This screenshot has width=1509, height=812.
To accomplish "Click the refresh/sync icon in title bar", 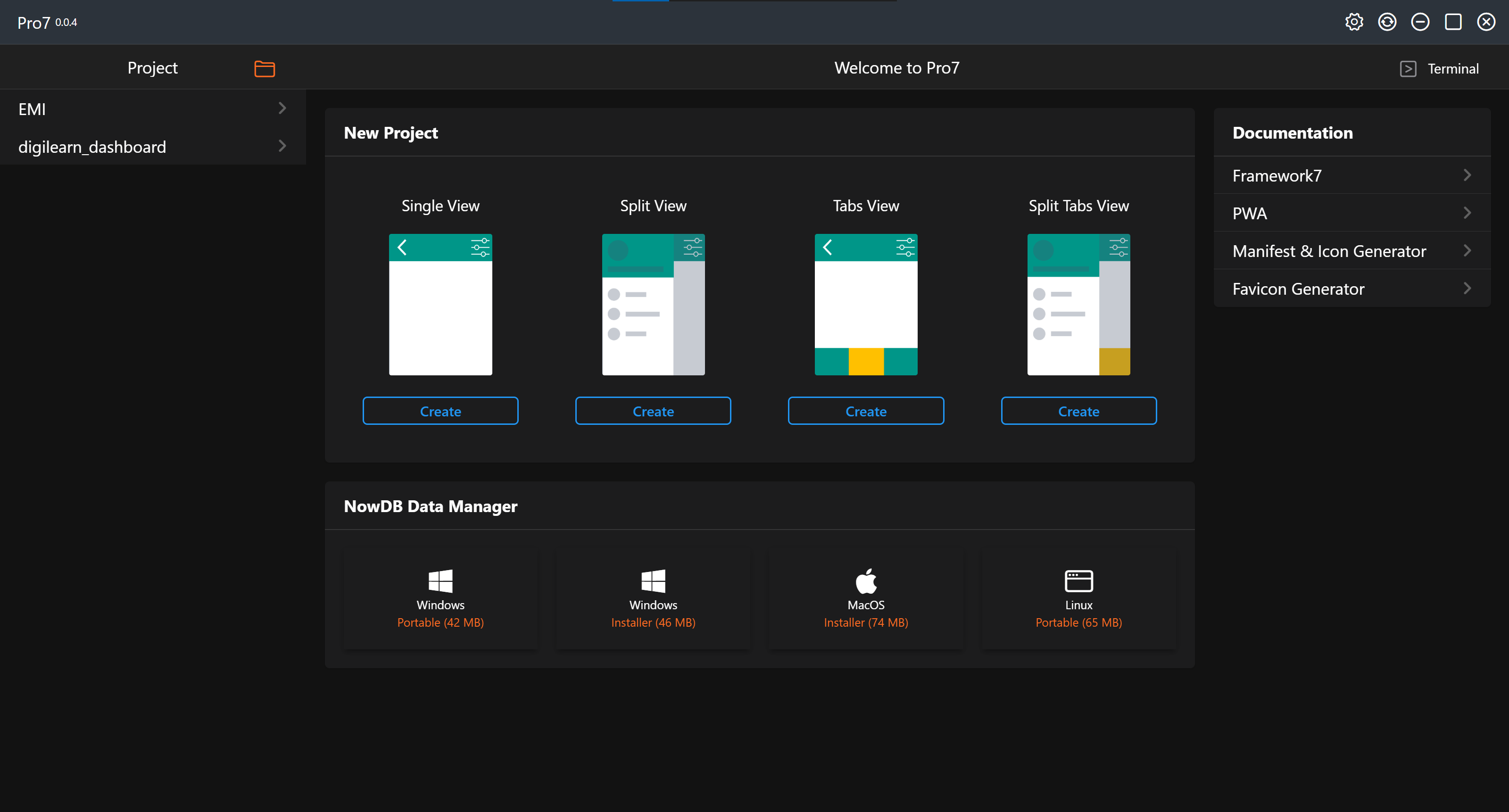I will (1386, 22).
